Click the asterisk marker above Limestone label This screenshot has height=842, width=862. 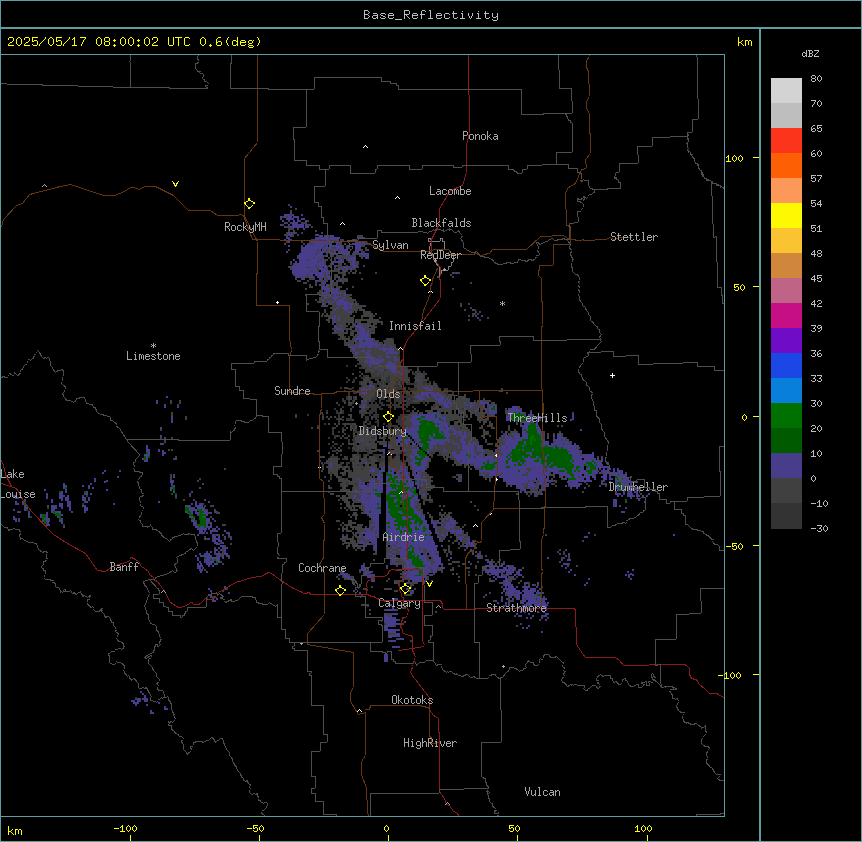point(153,346)
